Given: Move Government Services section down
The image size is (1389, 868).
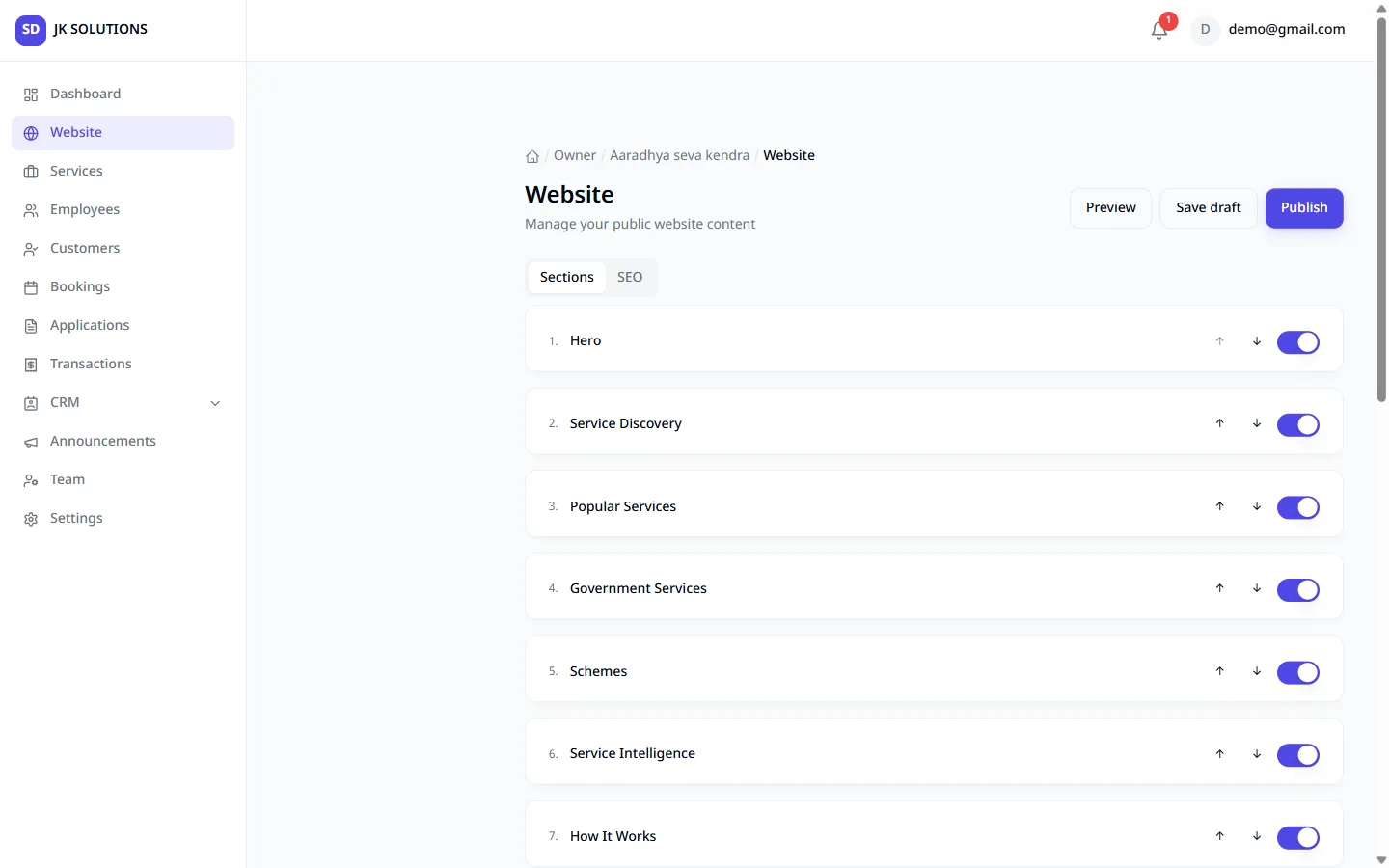Looking at the screenshot, I should [1257, 588].
